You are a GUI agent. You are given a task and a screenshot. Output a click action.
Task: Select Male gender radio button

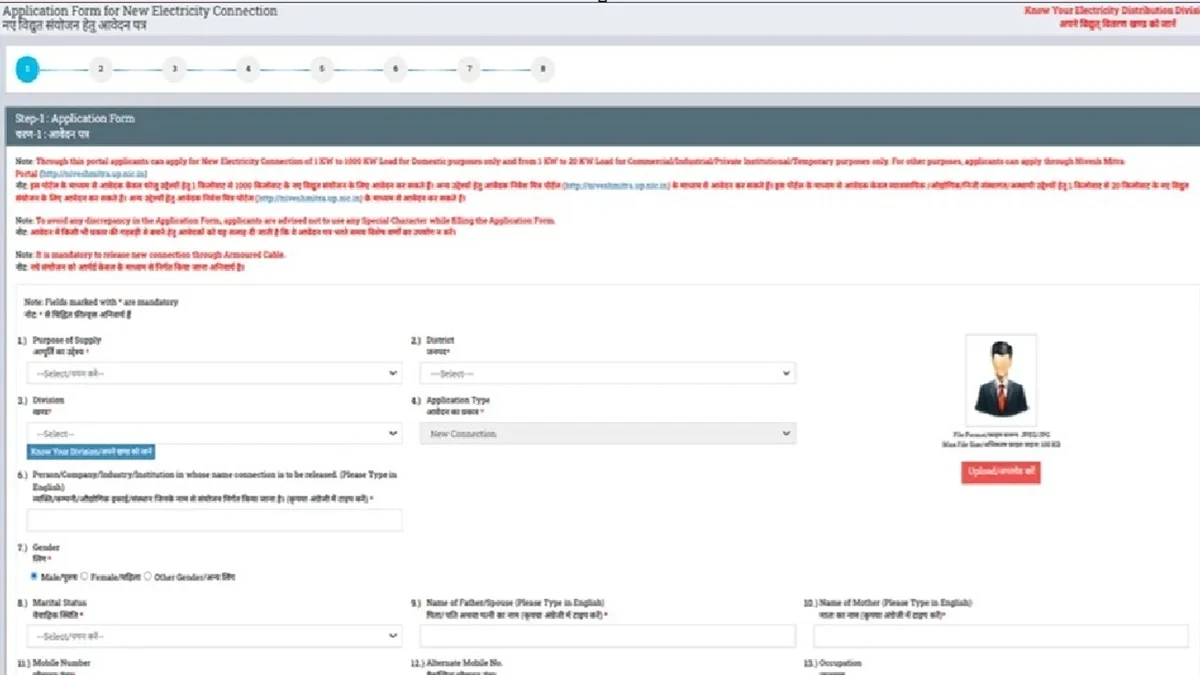pyautogui.click(x=34, y=577)
